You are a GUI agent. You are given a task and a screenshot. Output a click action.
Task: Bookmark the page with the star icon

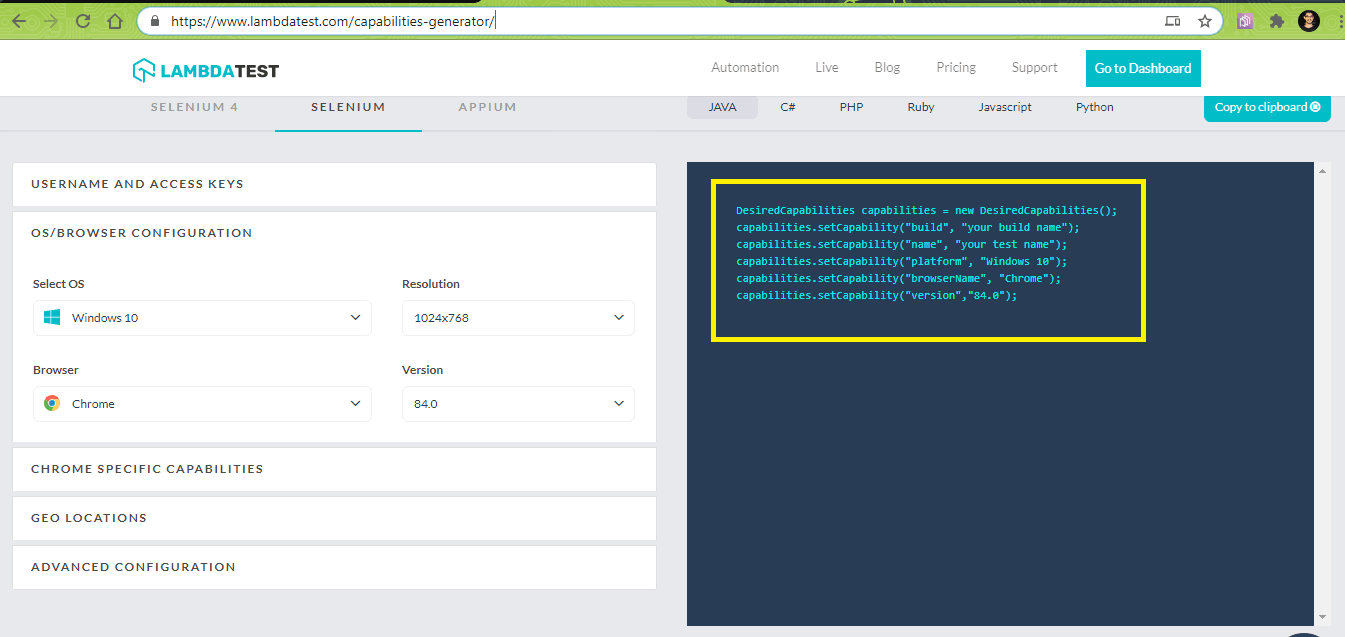pos(1205,20)
